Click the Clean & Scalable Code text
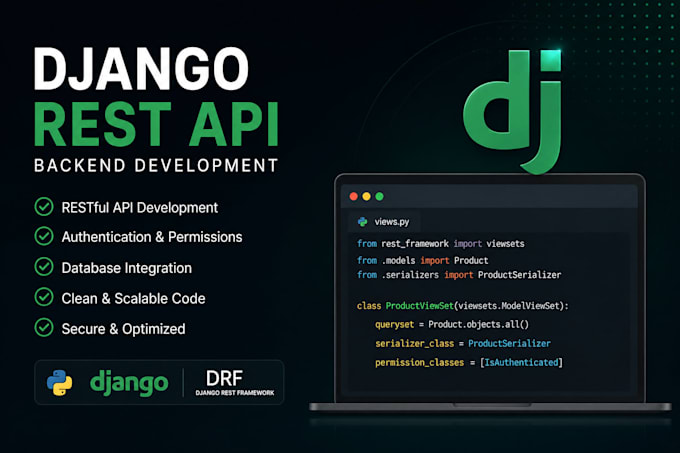The width and height of the screenshot is (680, 453). pyautogui.click(x=134, y=298)
